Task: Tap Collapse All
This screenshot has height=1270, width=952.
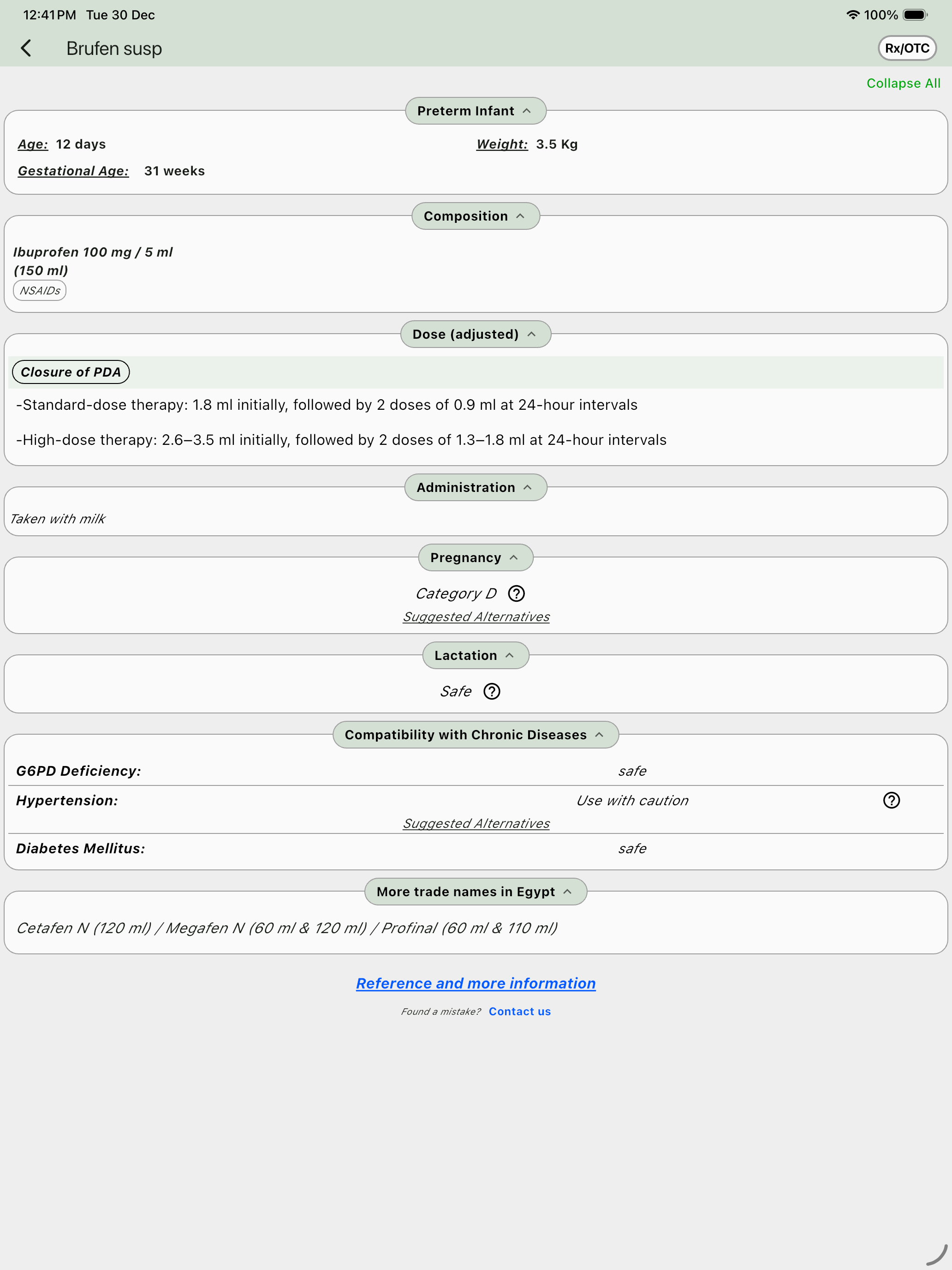Action: 903,83
